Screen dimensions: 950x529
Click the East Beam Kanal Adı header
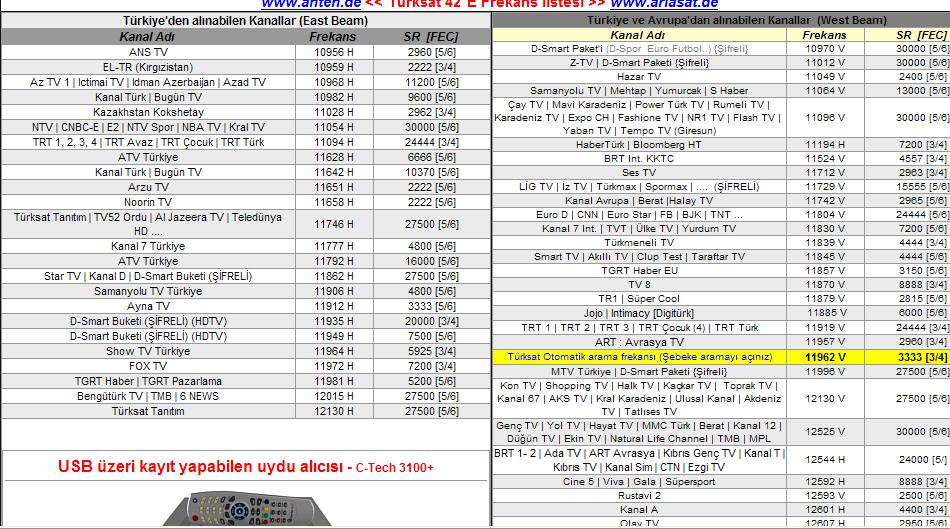[148, 37]
